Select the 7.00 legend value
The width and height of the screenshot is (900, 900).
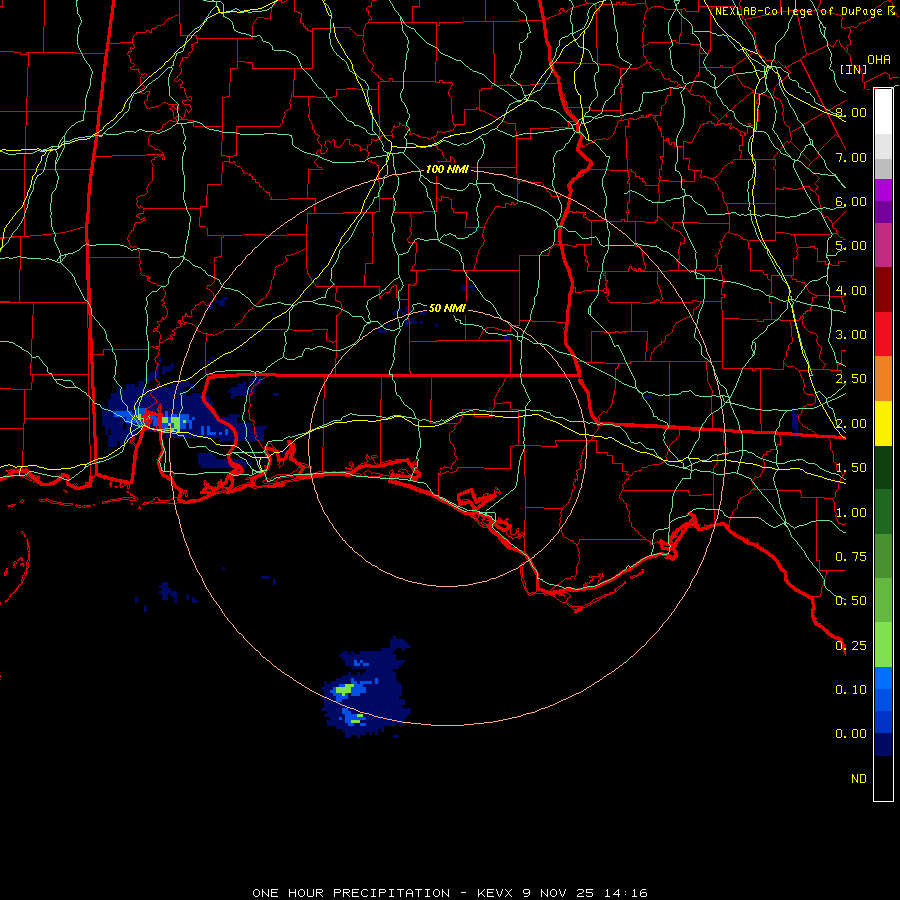[851, 157]
